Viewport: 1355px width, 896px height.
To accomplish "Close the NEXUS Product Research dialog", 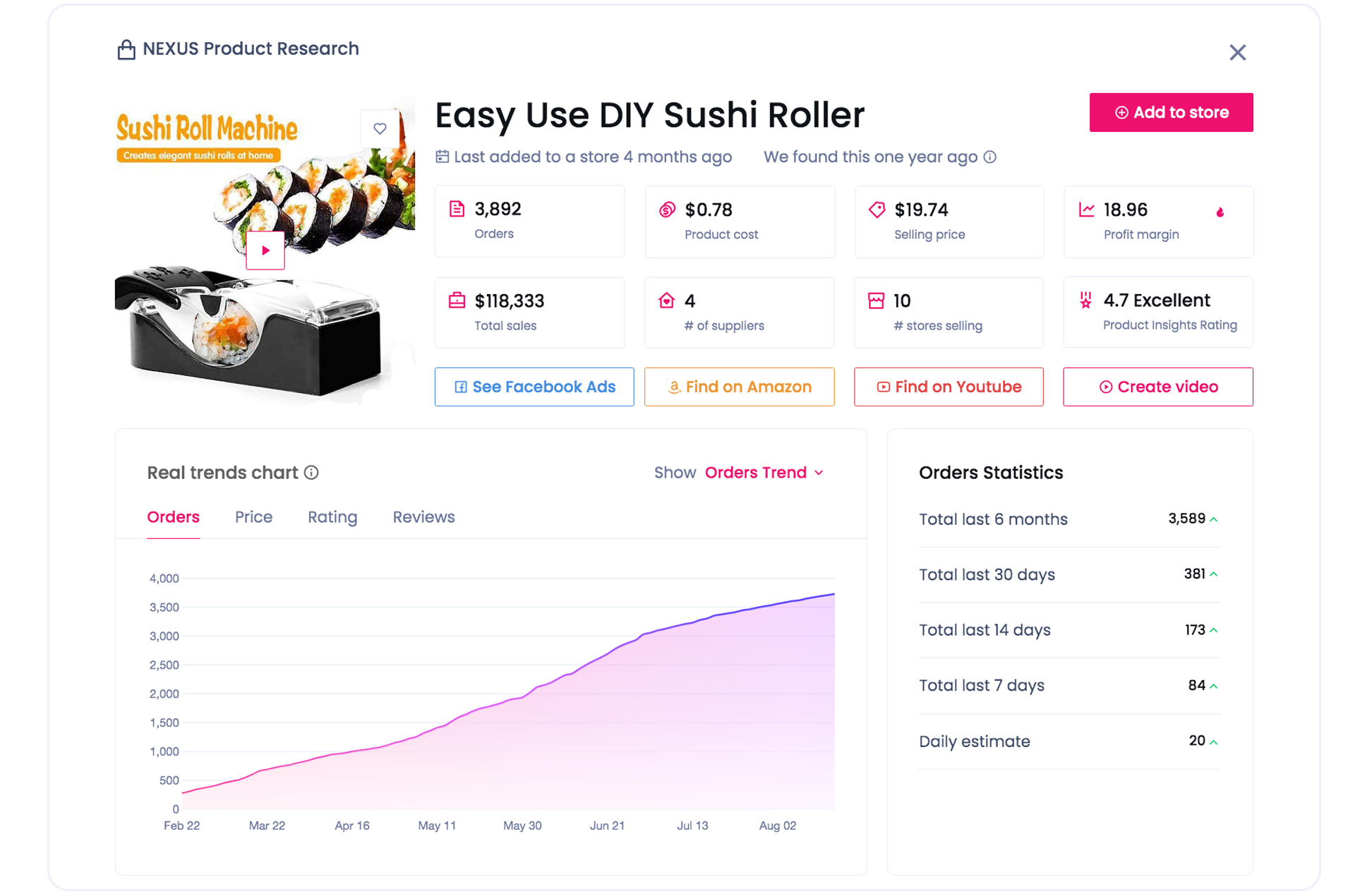I will coord(1237,53).
